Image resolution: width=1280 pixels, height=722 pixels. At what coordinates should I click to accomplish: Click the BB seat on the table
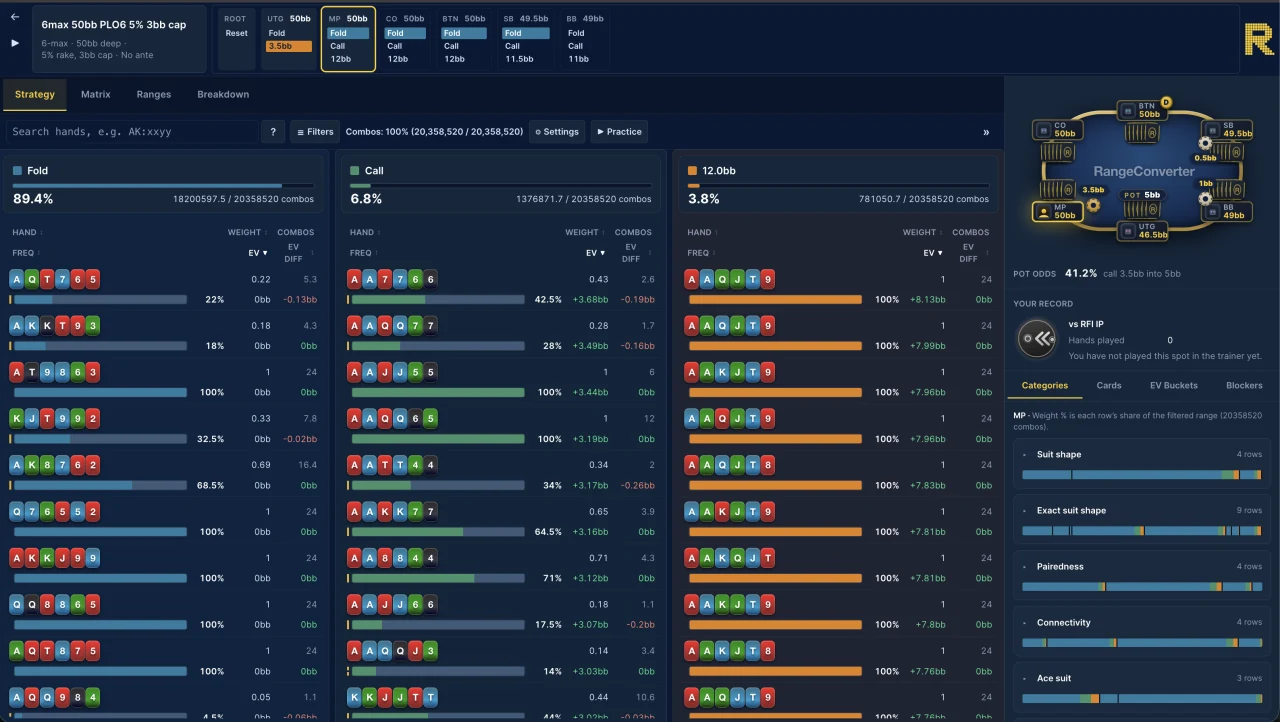point(1229,212)
